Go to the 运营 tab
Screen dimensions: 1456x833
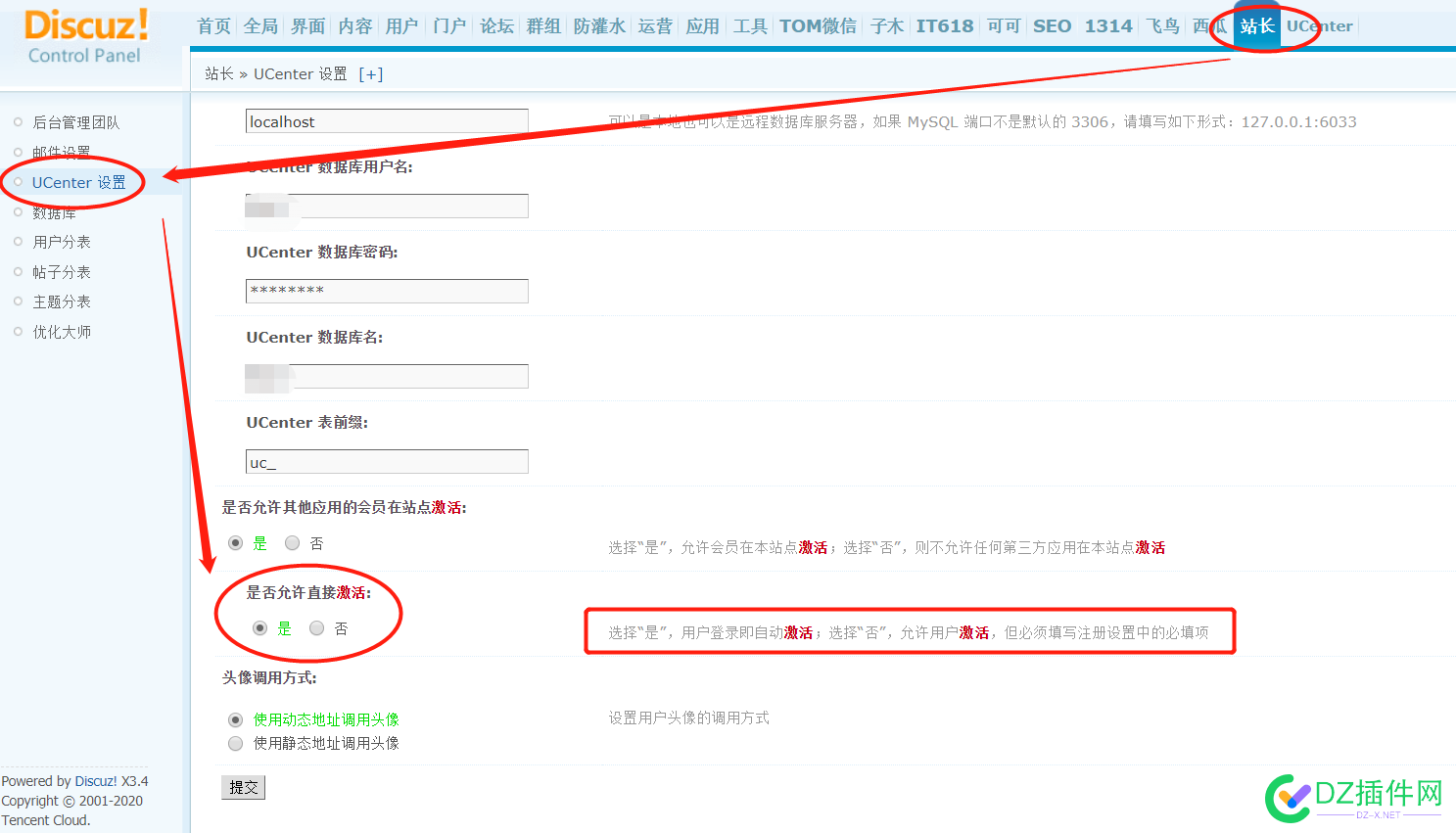(655, 26)
